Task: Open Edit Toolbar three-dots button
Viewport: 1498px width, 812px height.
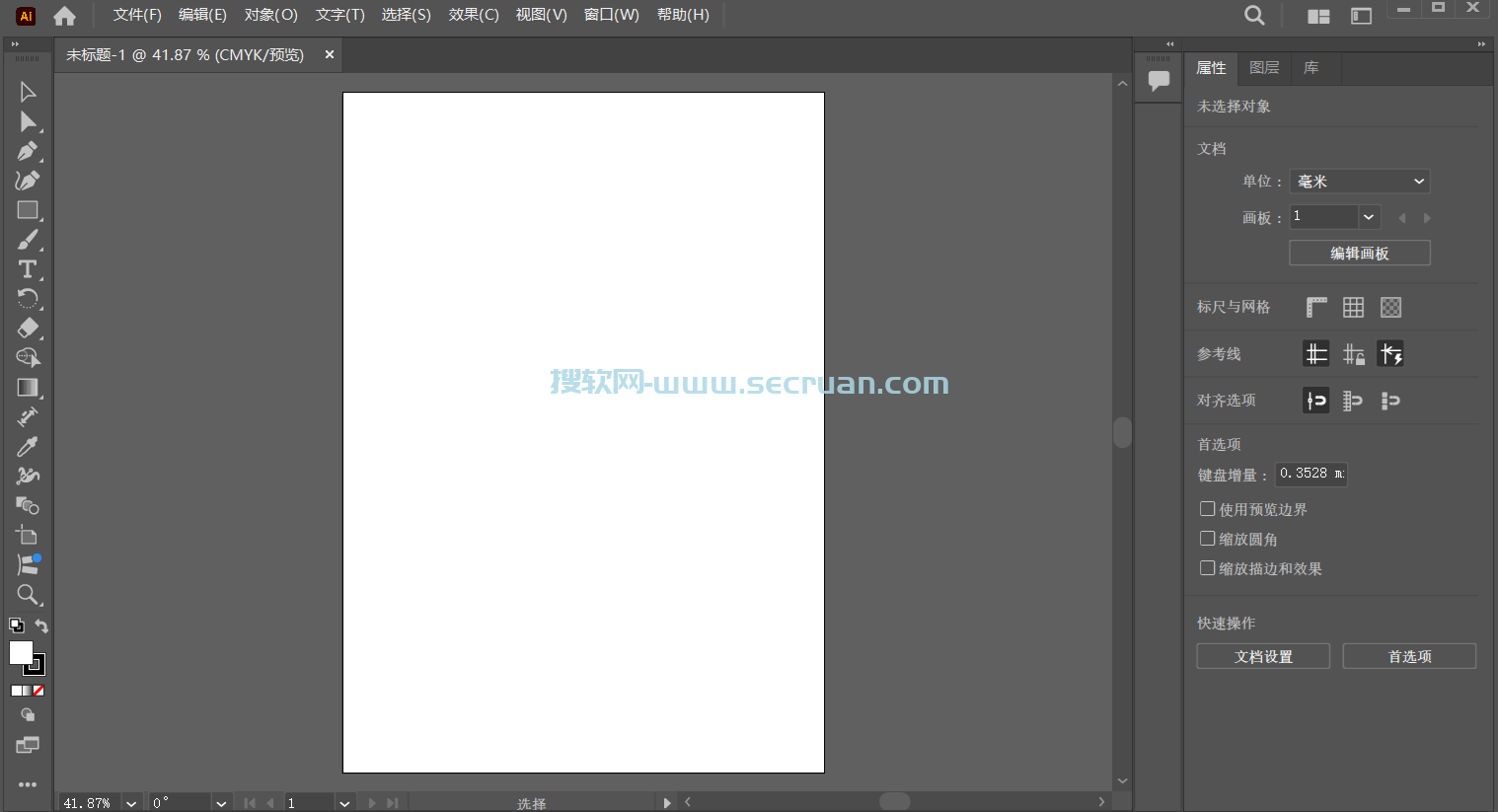Action: tap(28, 785)
